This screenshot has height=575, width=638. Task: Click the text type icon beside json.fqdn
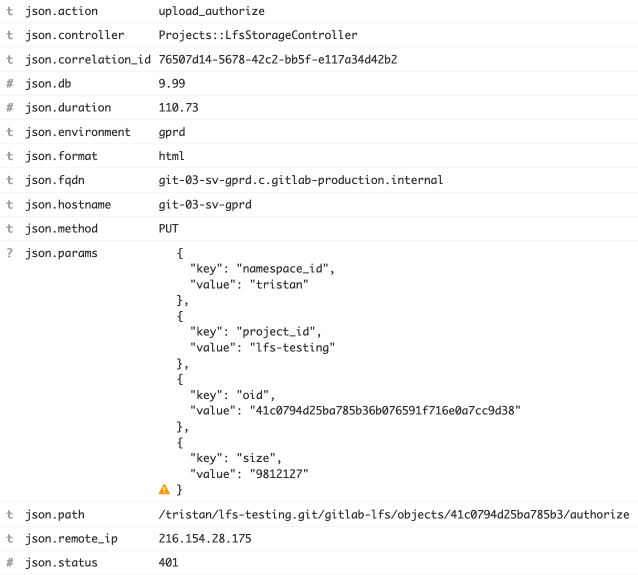(x=10, y=180)
